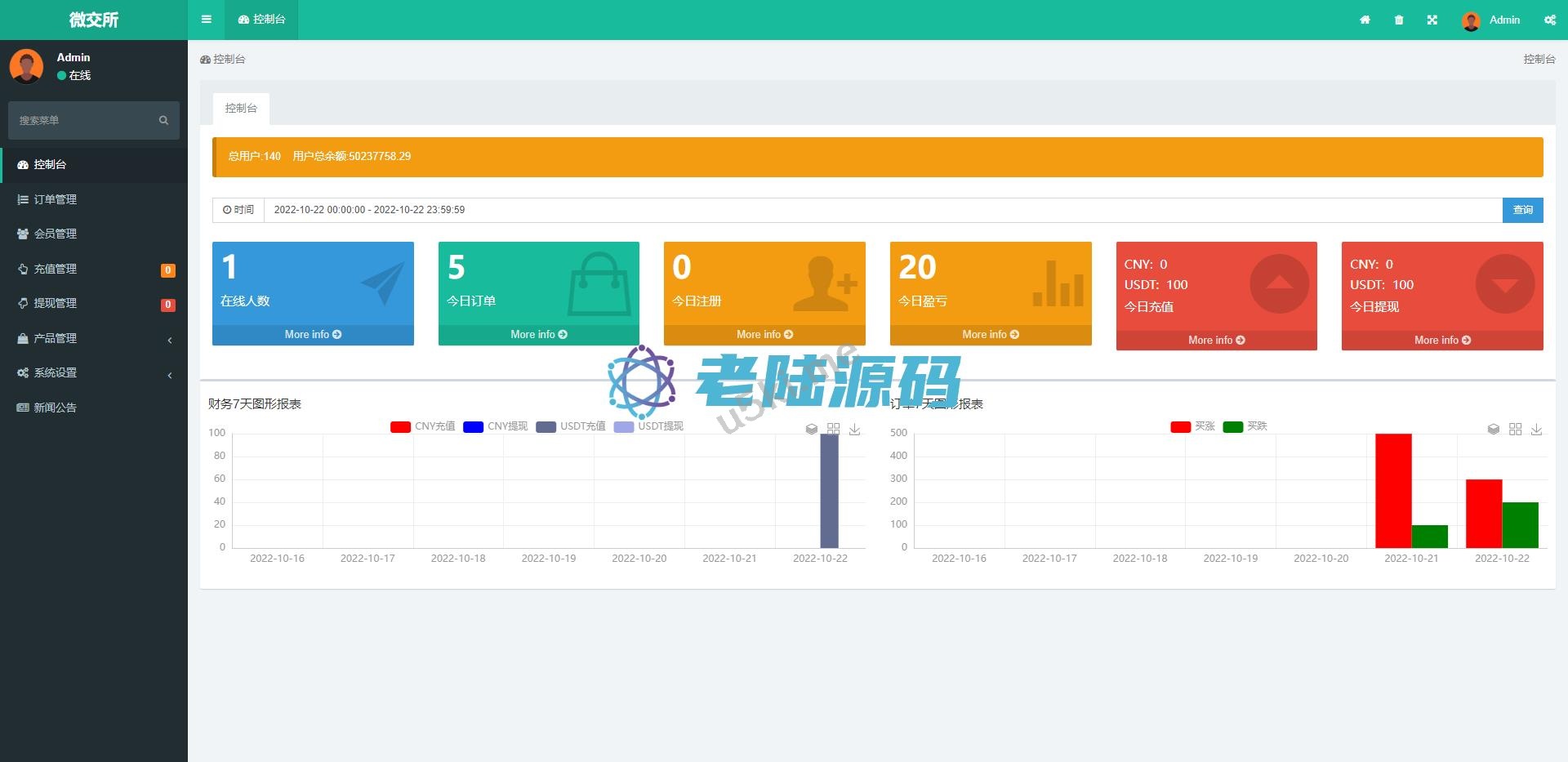Open the Admin user dropdown in header

1492,20
